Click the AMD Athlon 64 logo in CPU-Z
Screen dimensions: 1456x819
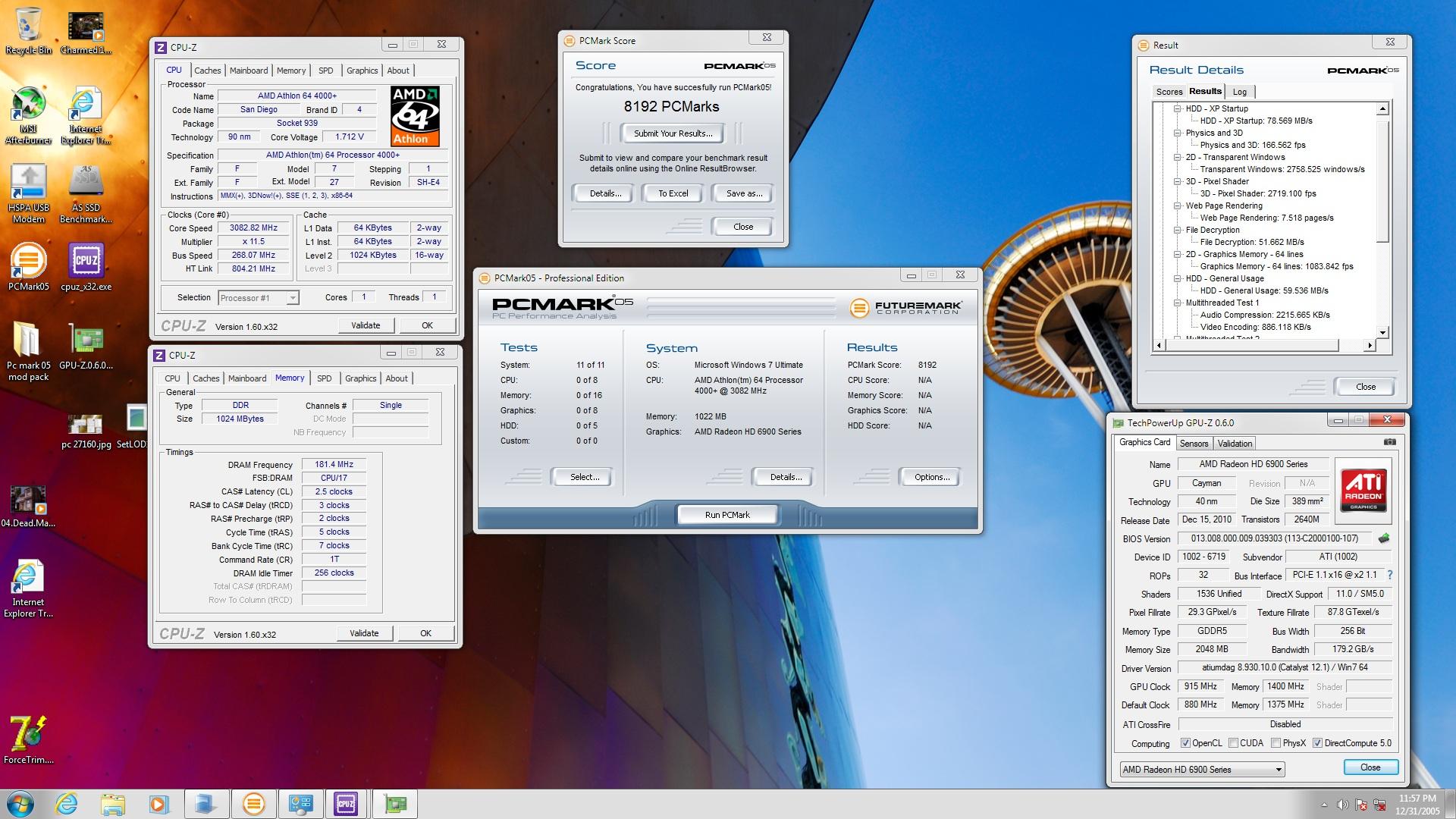coord(415,115)
